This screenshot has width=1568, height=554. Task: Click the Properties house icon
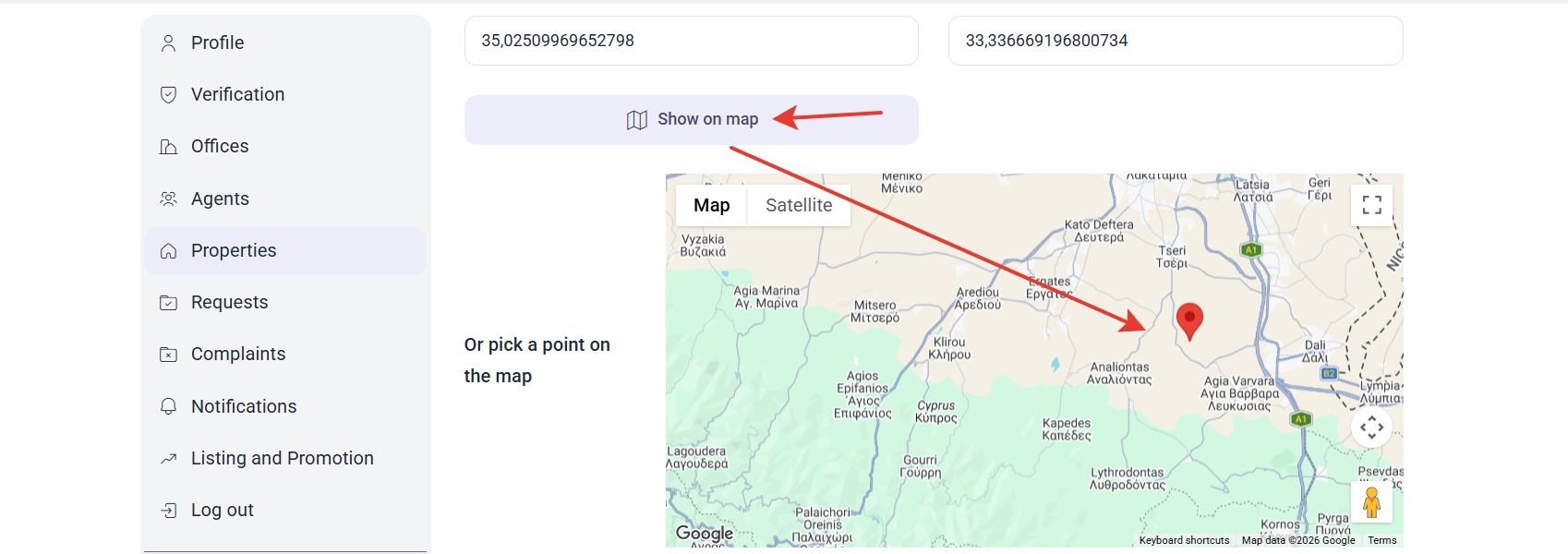pos(168,250)
